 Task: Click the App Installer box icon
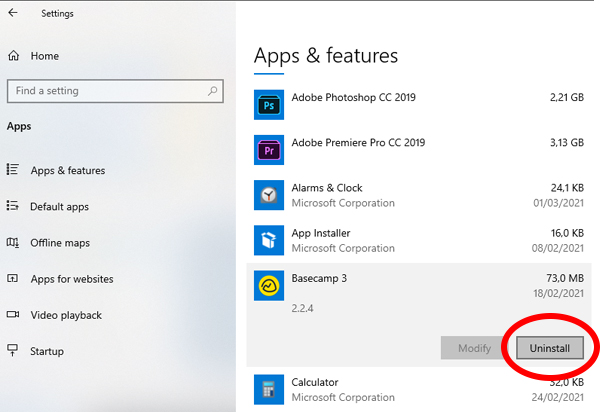269,240
